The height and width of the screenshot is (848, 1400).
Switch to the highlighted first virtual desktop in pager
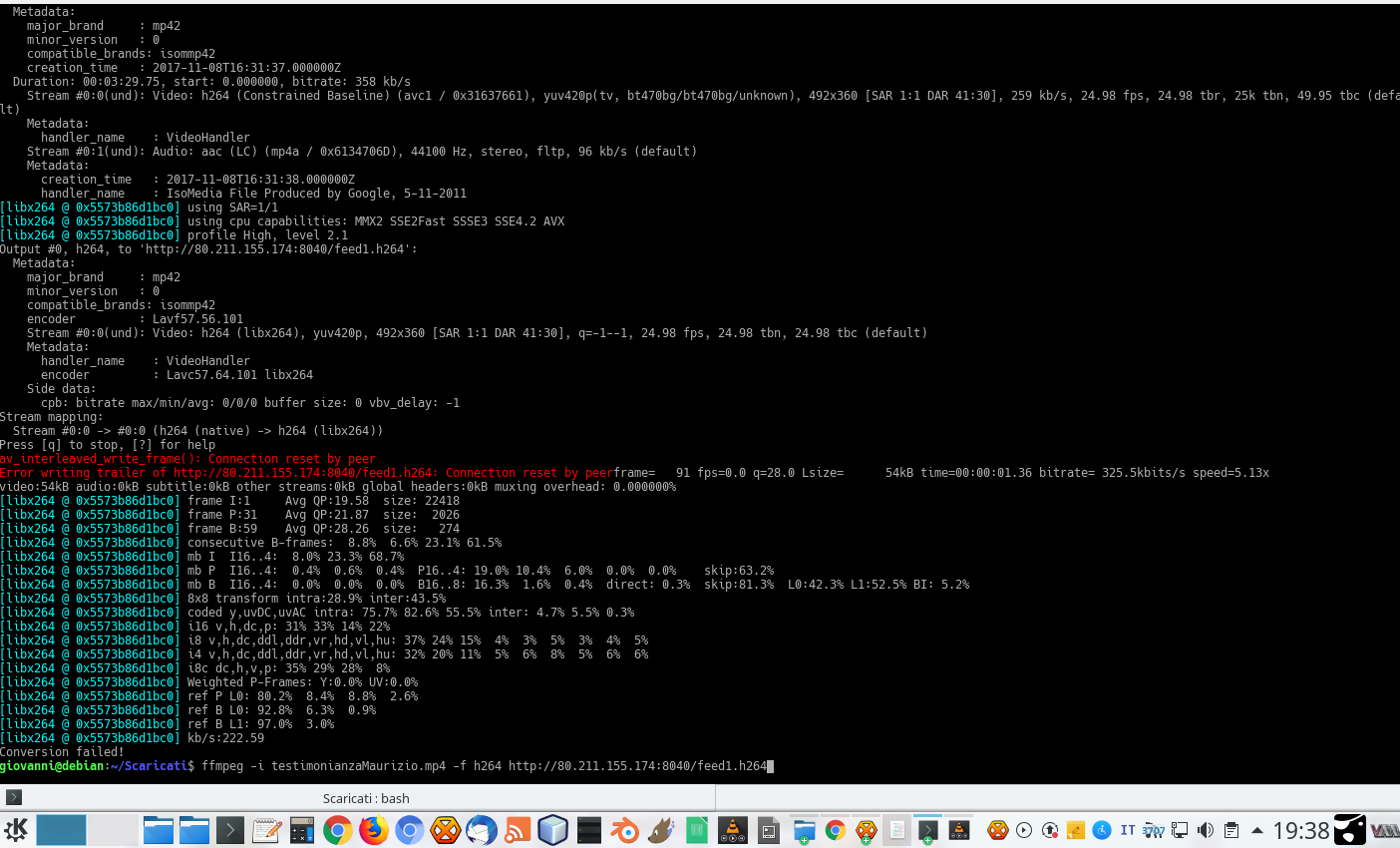(x=62, y=830)
